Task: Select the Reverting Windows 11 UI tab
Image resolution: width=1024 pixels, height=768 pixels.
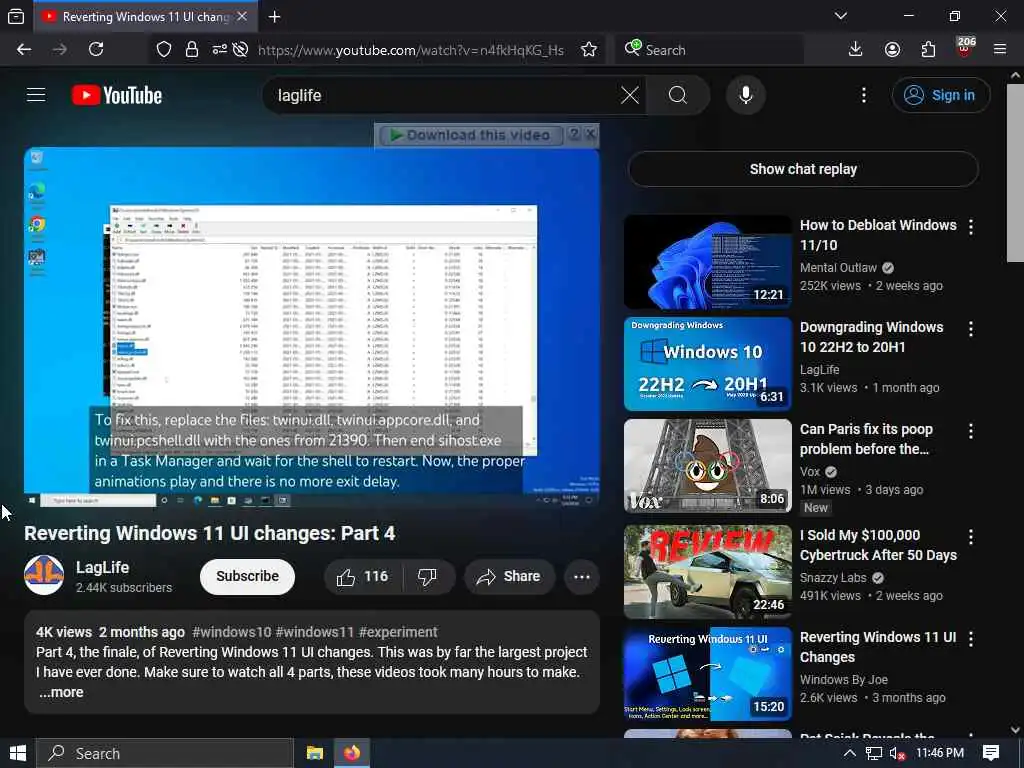Action: [144, 17]
